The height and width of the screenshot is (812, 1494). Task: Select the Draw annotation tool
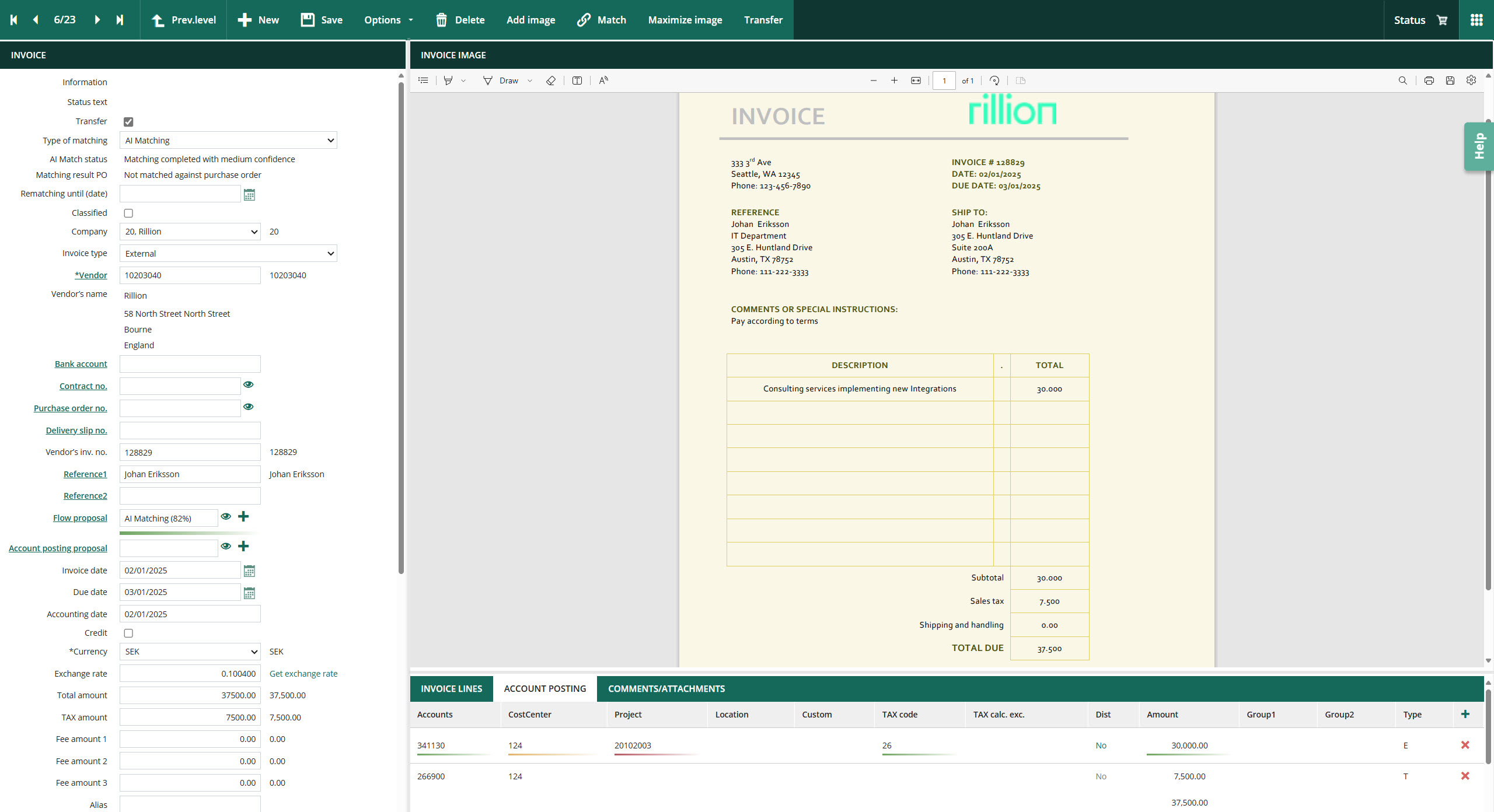503,80
